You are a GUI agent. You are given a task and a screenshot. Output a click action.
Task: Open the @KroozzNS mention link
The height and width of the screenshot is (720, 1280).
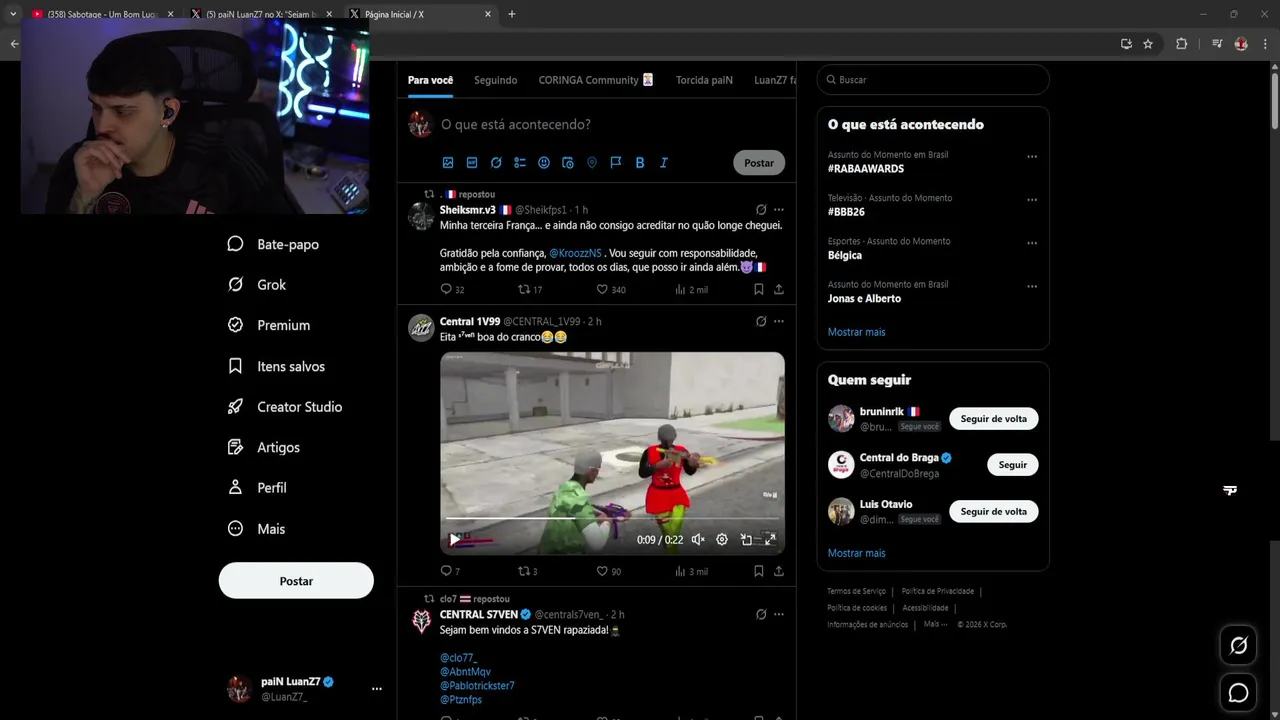coord(575,254)
